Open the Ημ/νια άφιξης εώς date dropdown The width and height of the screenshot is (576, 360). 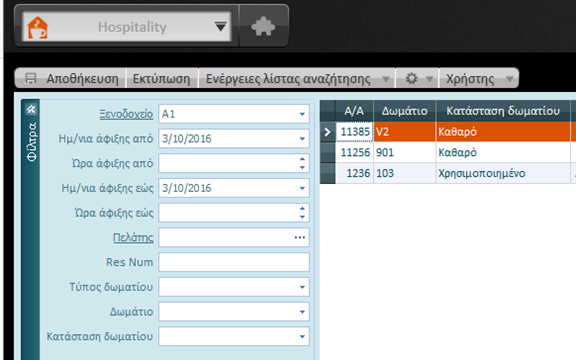(x=302, y=188)
